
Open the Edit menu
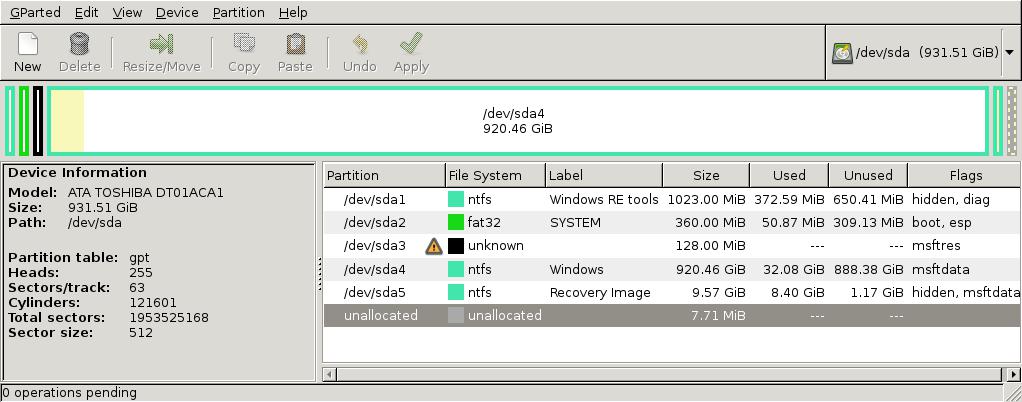point(87,12)
